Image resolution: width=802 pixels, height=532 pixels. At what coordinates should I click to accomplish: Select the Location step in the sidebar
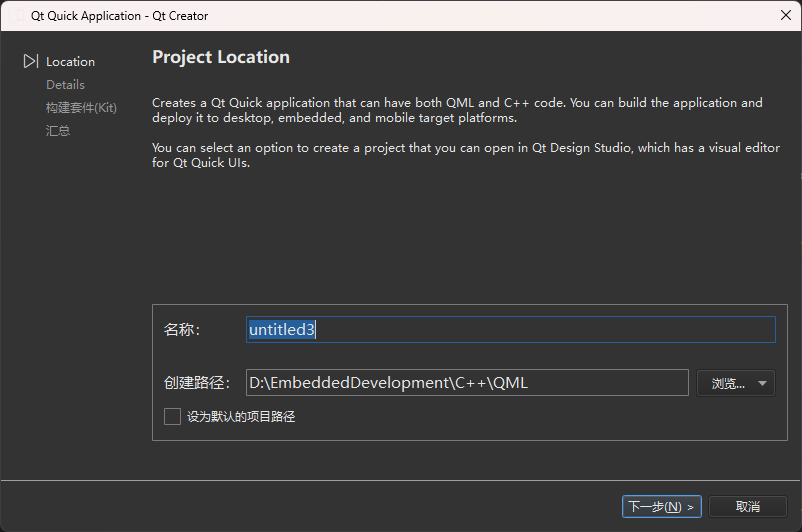[71, 61]
